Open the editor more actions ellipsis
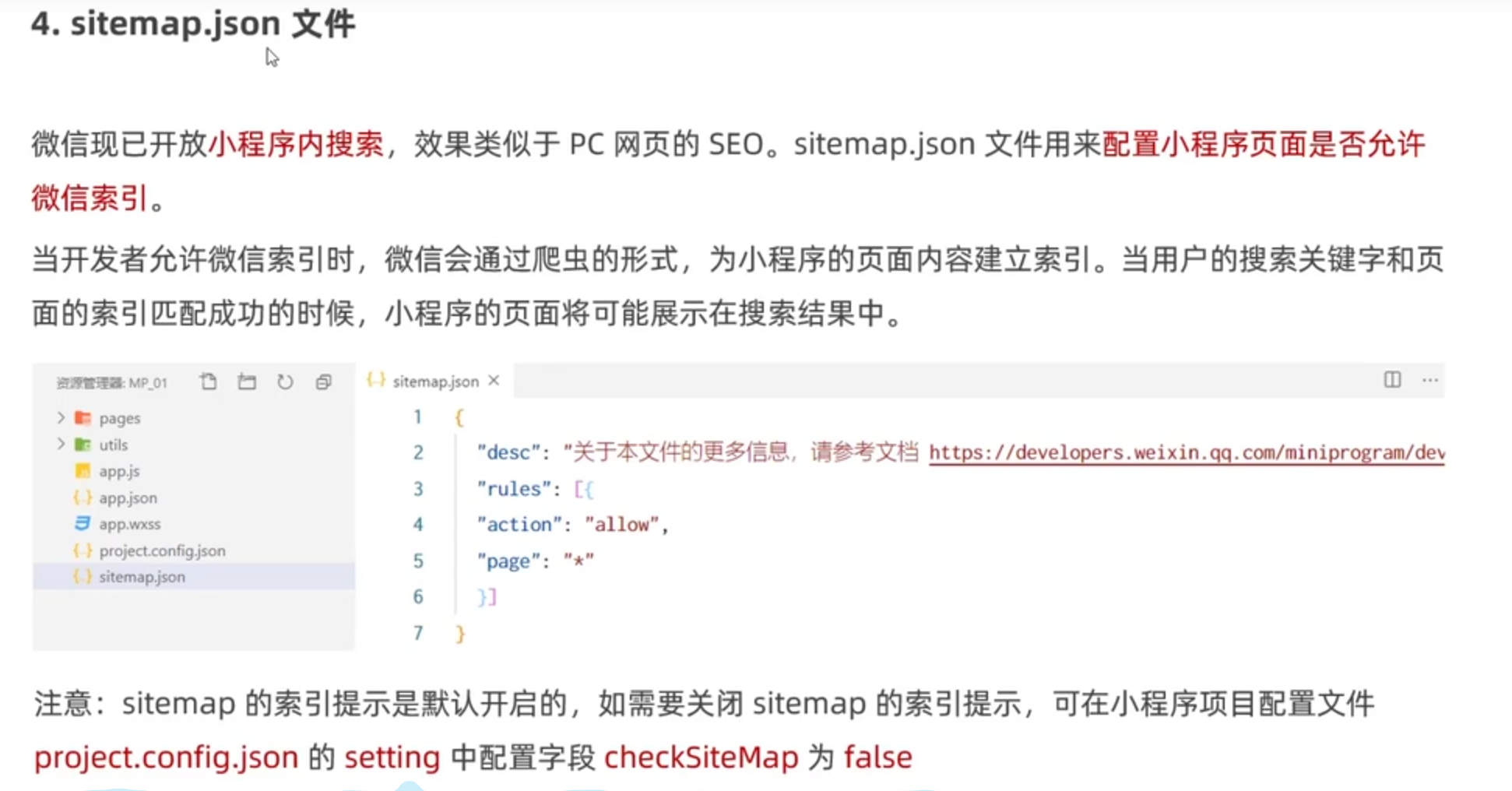1512x791 pixels. click(x=1430, y=380)
